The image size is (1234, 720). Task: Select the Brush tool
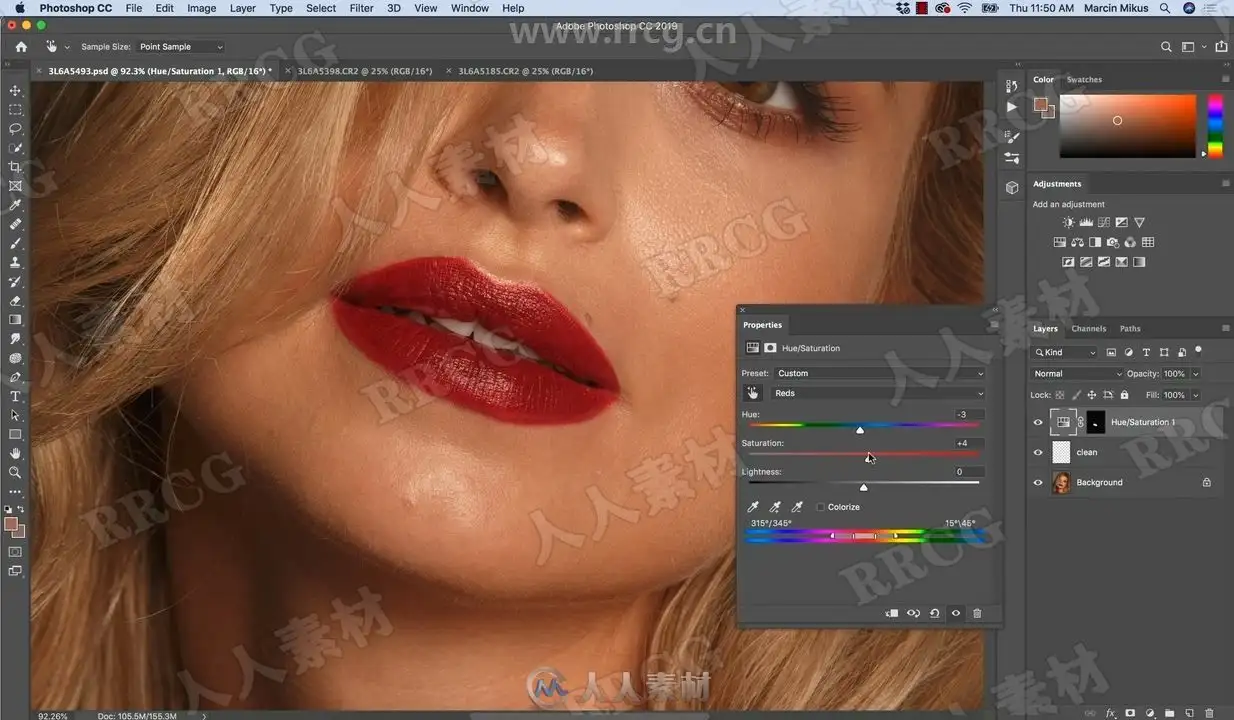click(15, 243)
